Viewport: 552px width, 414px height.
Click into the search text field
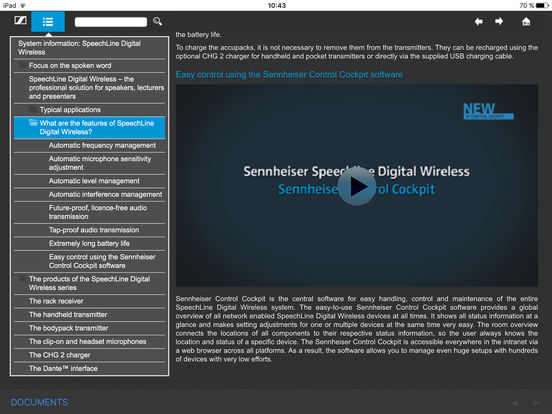pyautogui.click(x=111, y=22)
